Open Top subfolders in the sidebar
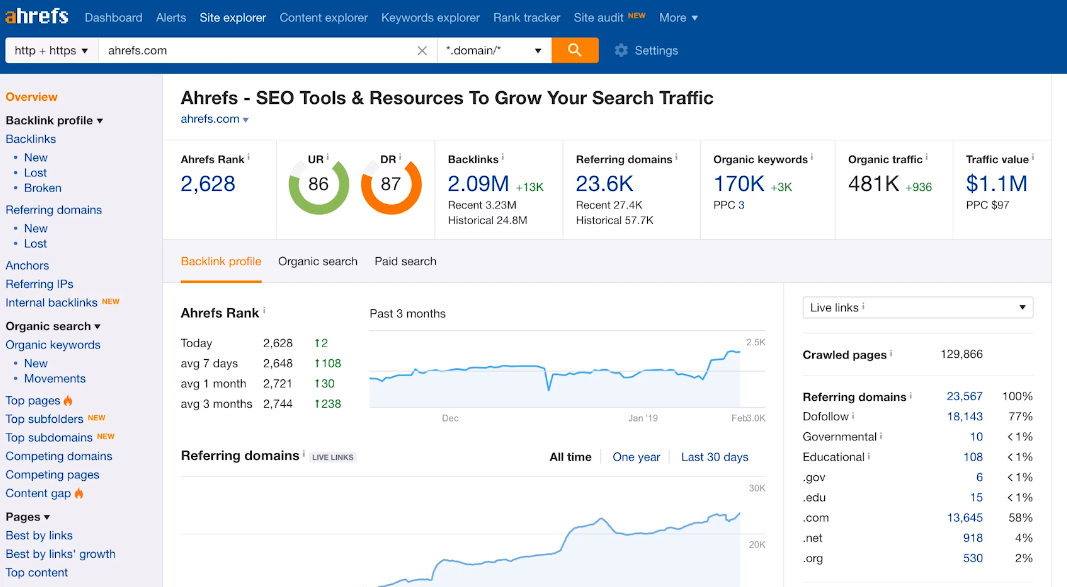 [44, 419]
